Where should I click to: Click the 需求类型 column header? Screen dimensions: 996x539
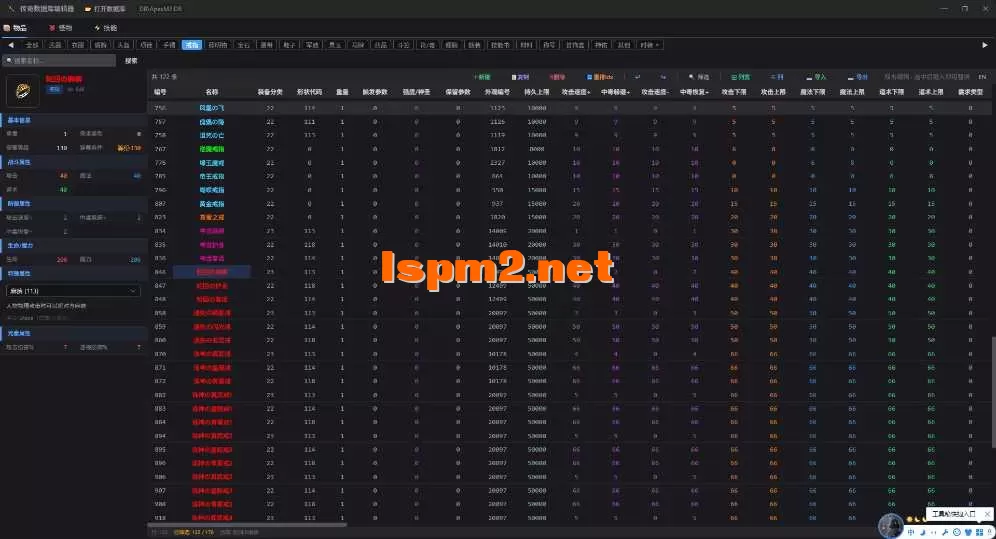[970, 92]
